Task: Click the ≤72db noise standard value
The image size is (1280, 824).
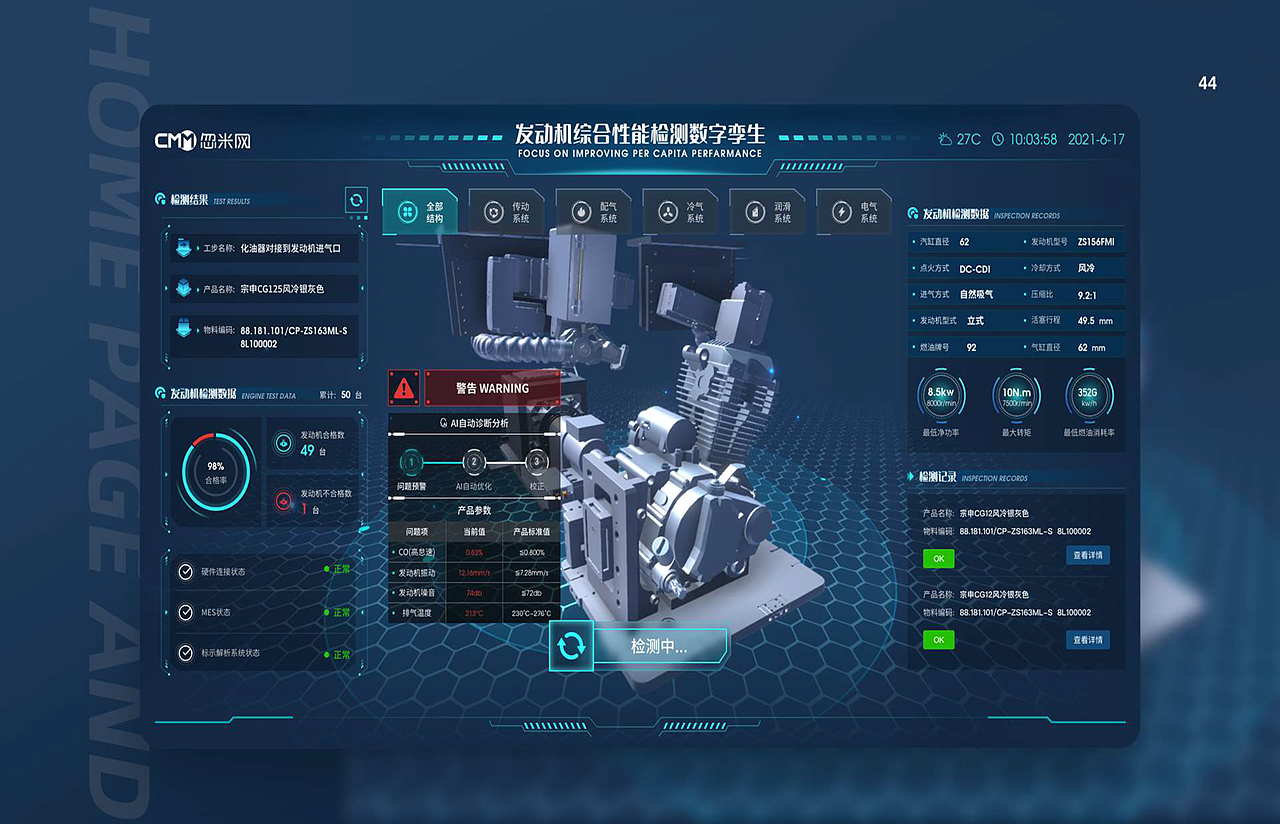Action: click(531, 592)
